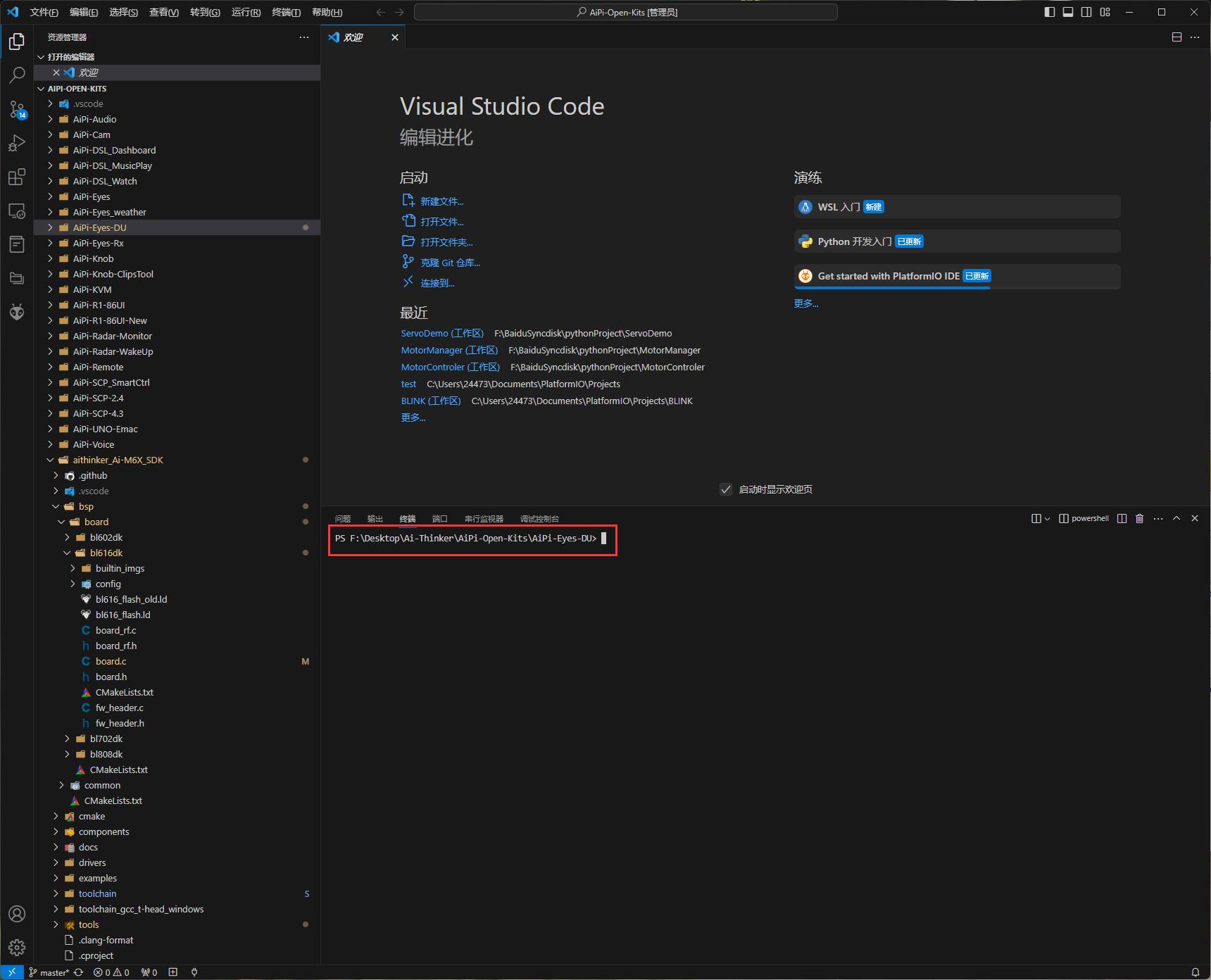
Task: Click the master* branch indicator in status bar
Action: click(x=49, y=972)
